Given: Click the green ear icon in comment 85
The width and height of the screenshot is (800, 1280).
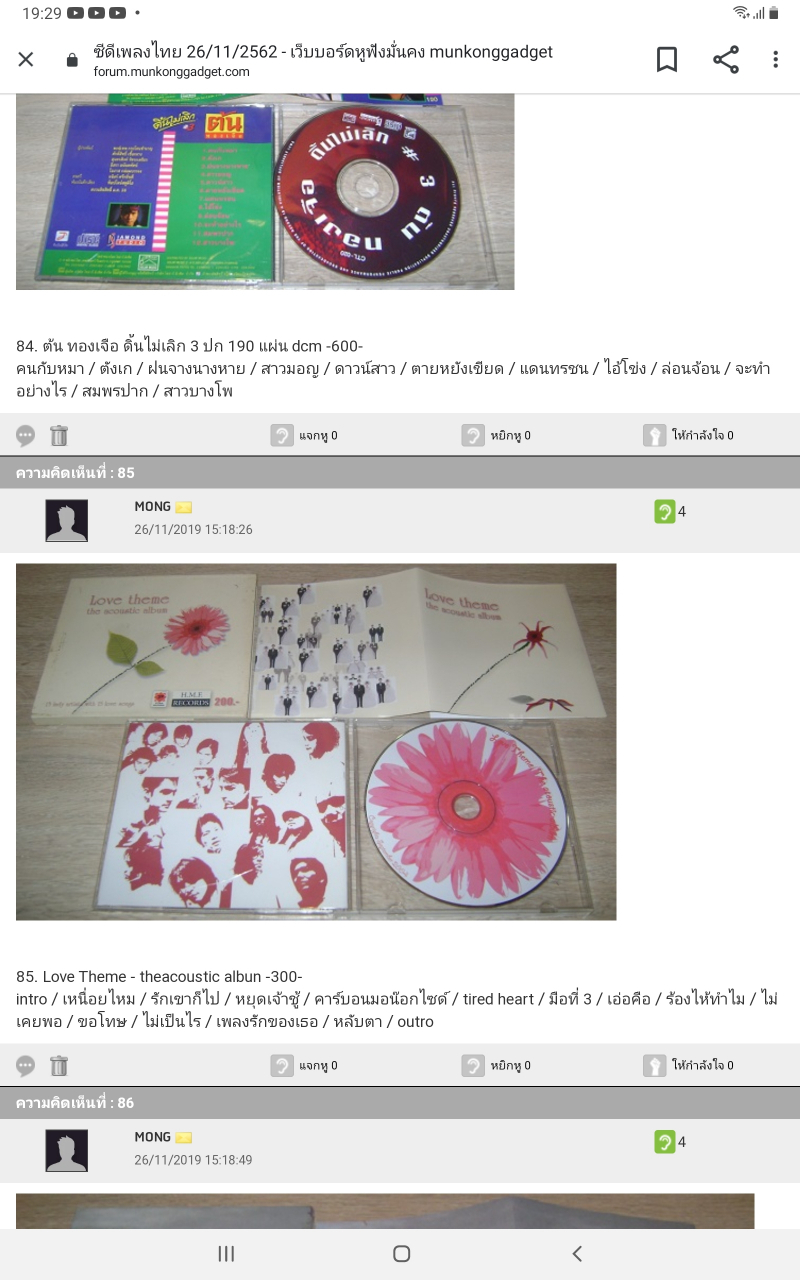Looking at the screenshot, I should pyautogui.click(x=665, y=512).
